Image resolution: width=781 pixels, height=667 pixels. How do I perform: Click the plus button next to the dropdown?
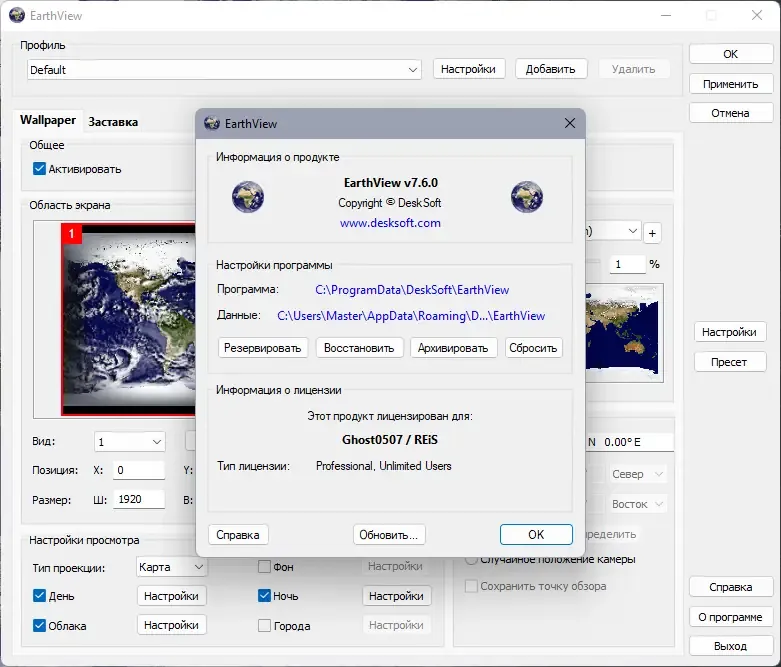point(652,233)
